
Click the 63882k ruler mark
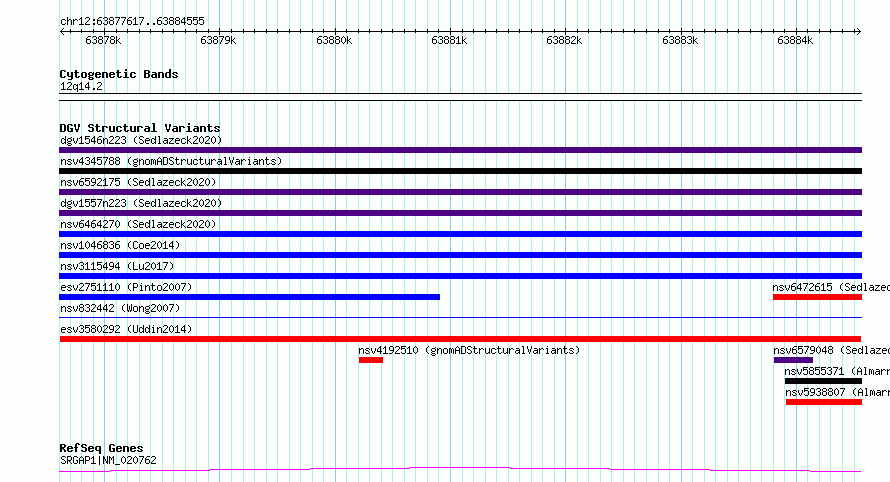click(564, 40)
